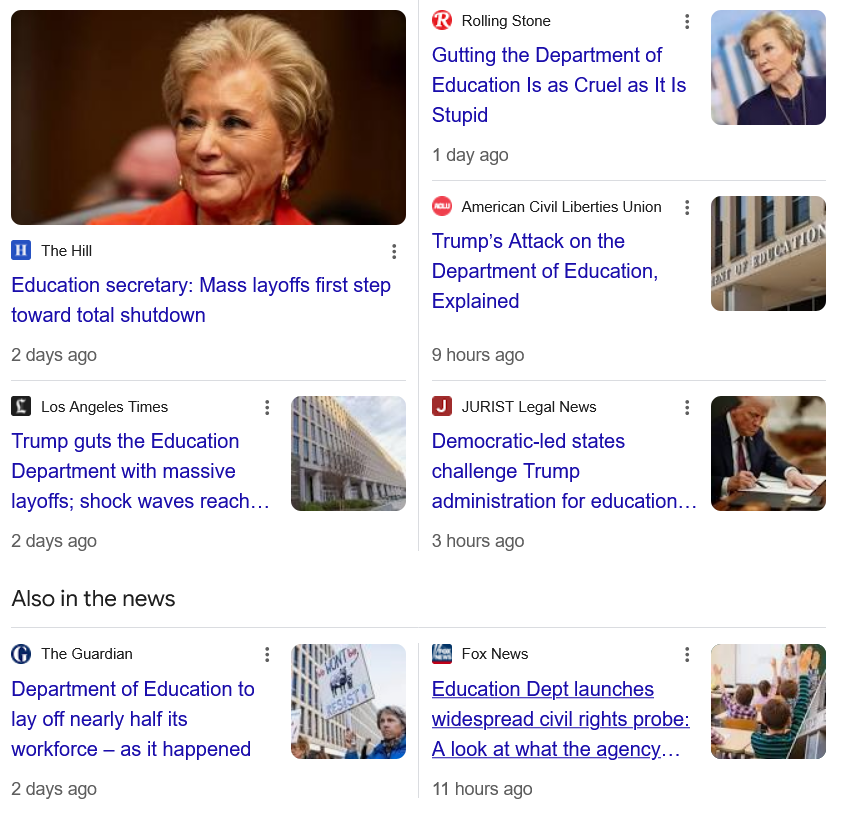Image resolution: width=843 pixels, height=815 pixels.
Task: Open more options for Los Angeles Times story
Action: click(x=267, y=408)
